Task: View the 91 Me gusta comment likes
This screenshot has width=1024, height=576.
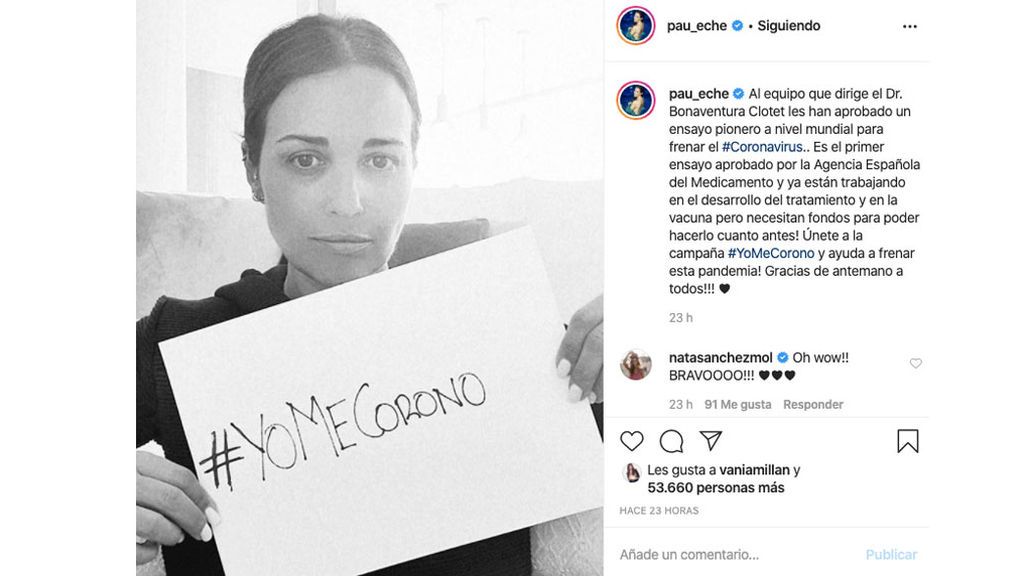Action: point(737,404)
